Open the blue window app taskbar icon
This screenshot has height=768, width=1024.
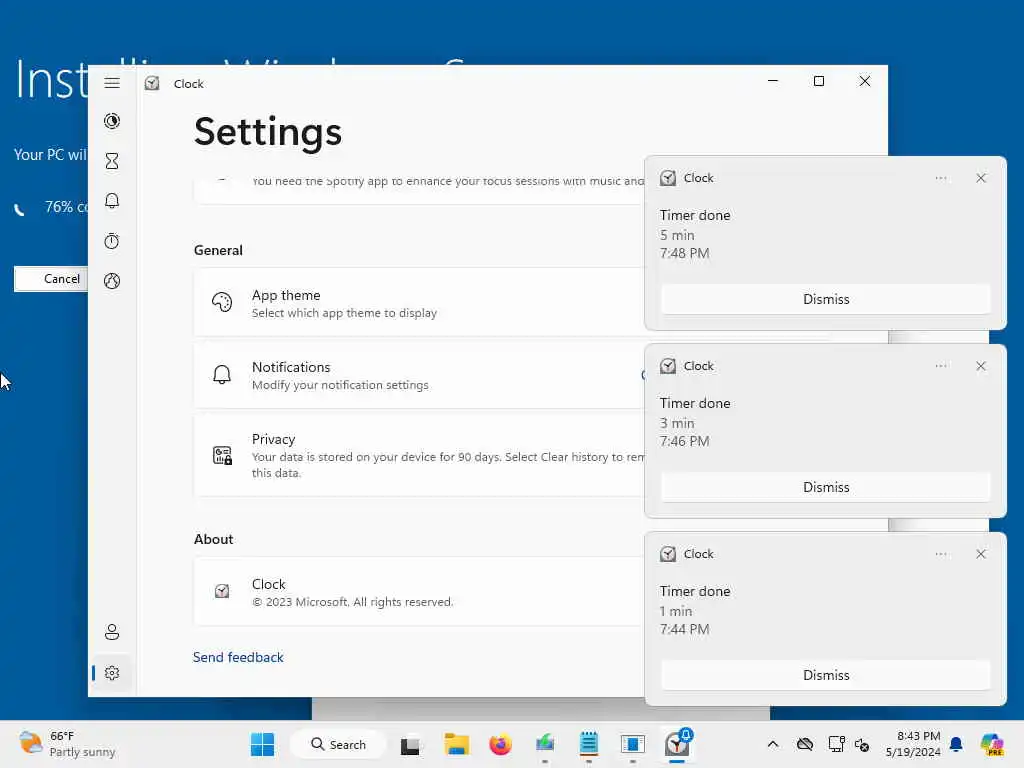pos(632,744)
